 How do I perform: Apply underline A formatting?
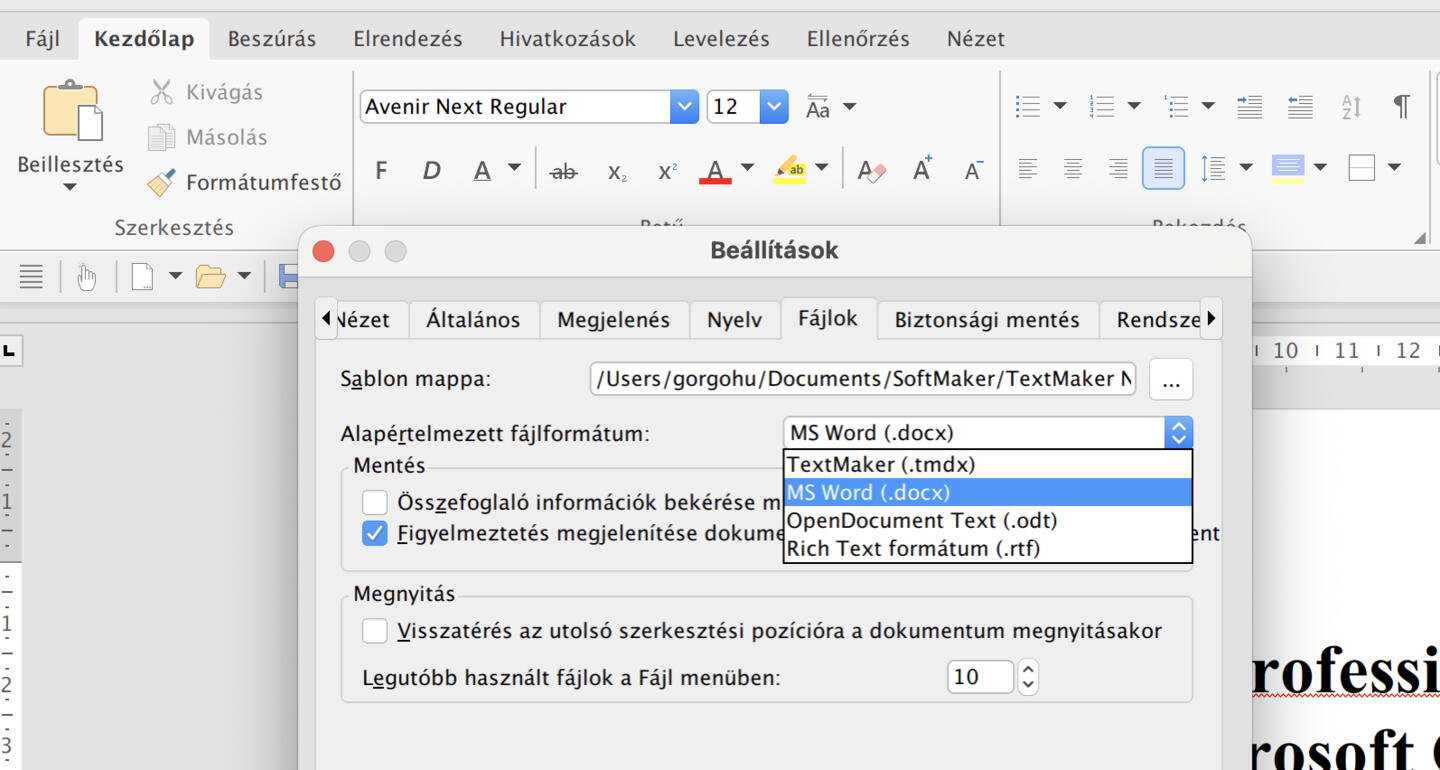click(x=482, y=171)
